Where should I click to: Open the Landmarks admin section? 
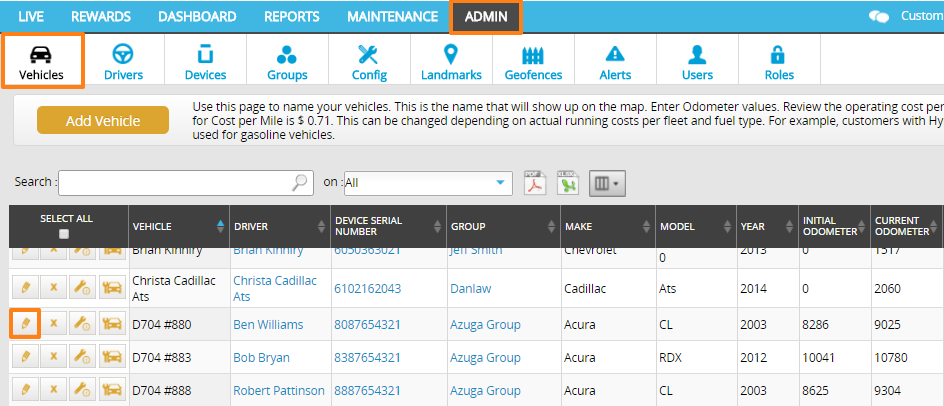(x=451, y=61)
